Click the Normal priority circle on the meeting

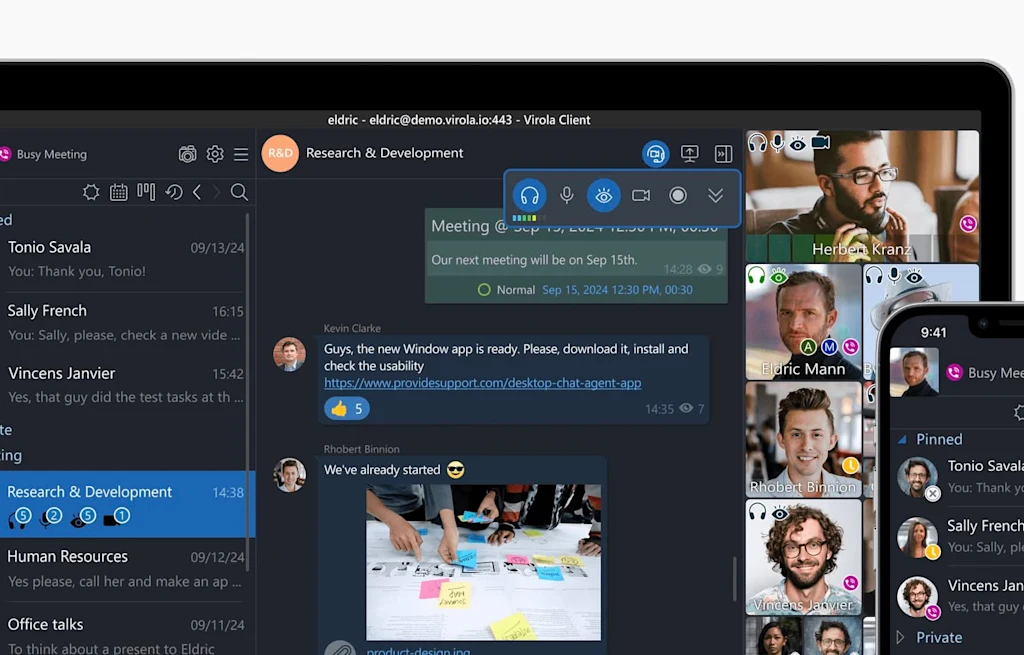pyautogui.click(x=484, y=290)
